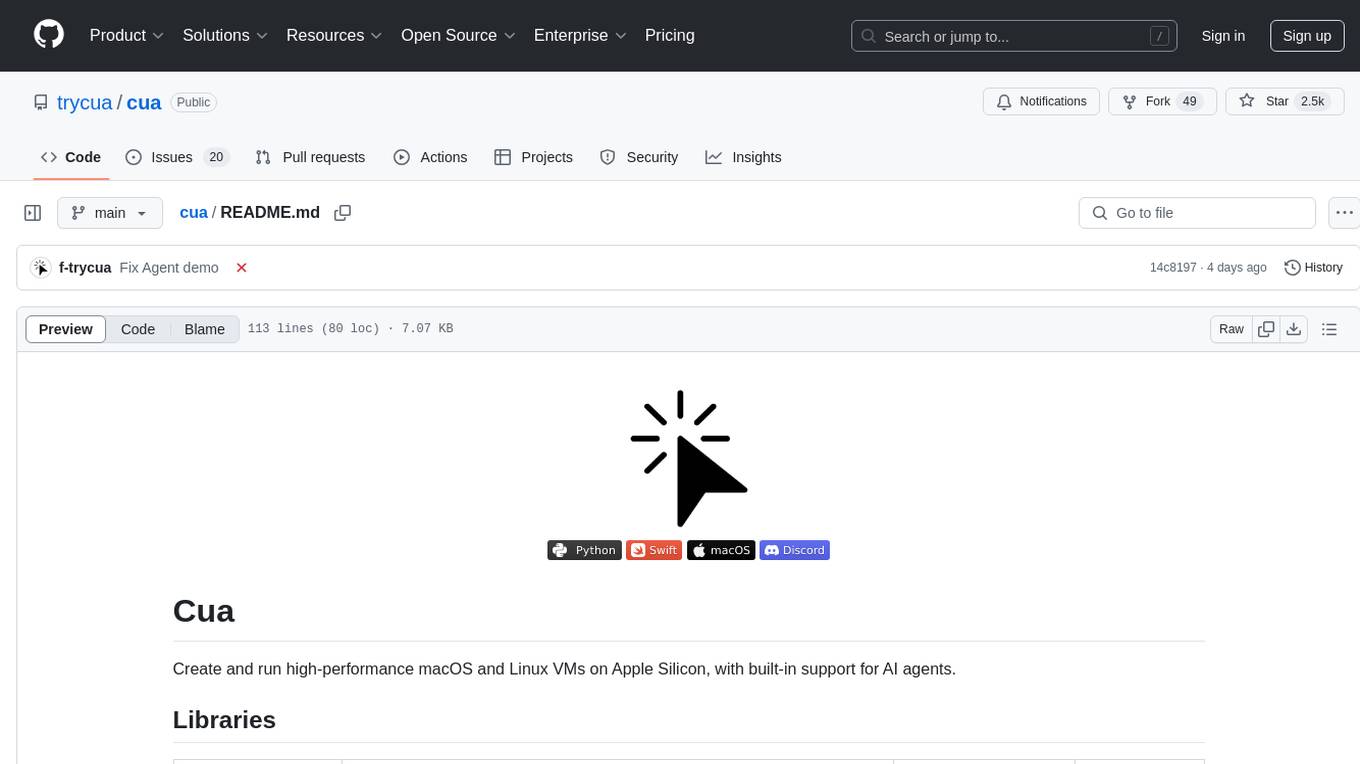Screen dimensions: 1360x764
Task: Click the '113 lines (80 loc) · 7.07 KB' text
Action: [350, 329]
